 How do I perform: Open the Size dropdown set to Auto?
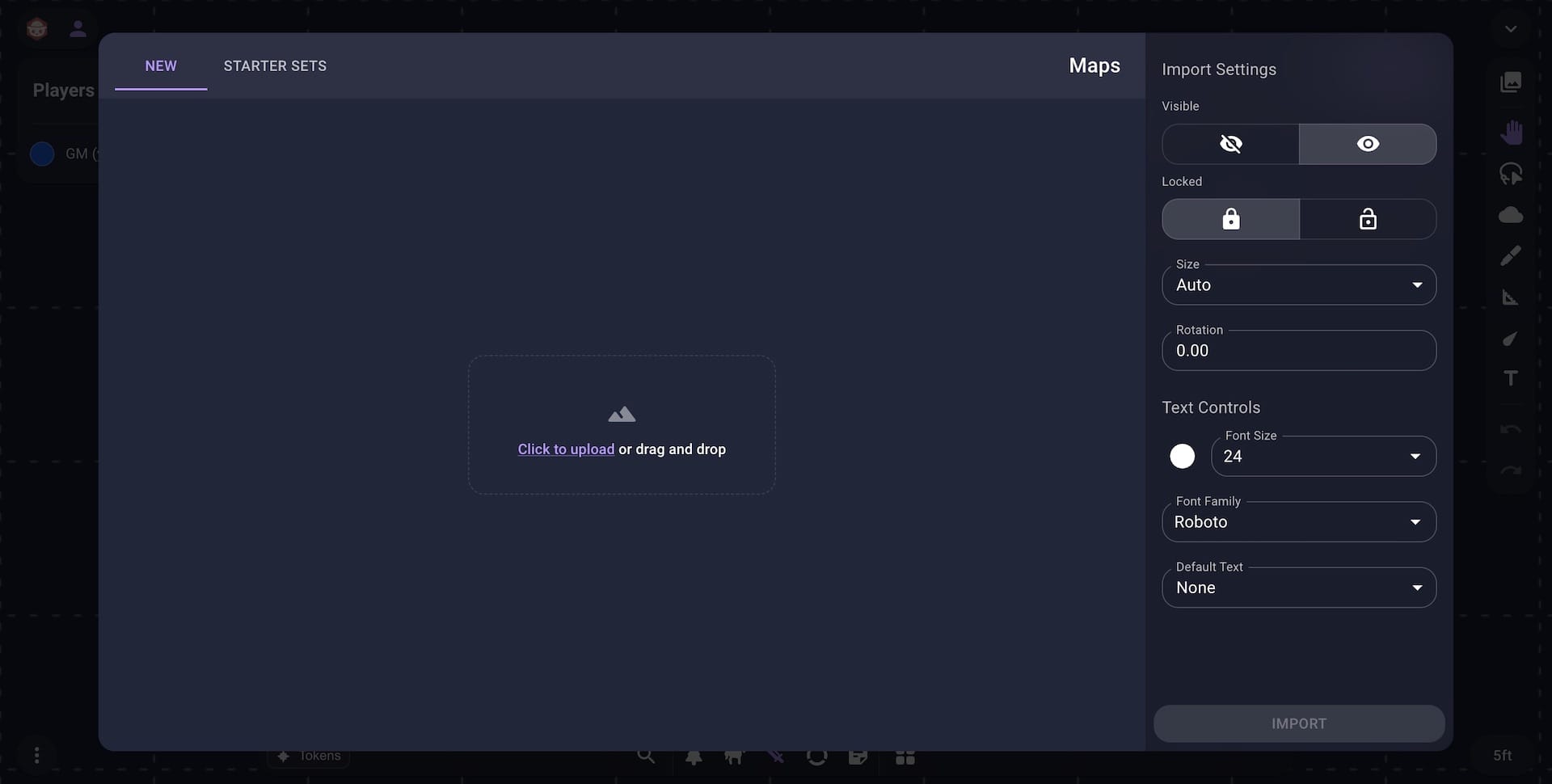pos(1298,285)
